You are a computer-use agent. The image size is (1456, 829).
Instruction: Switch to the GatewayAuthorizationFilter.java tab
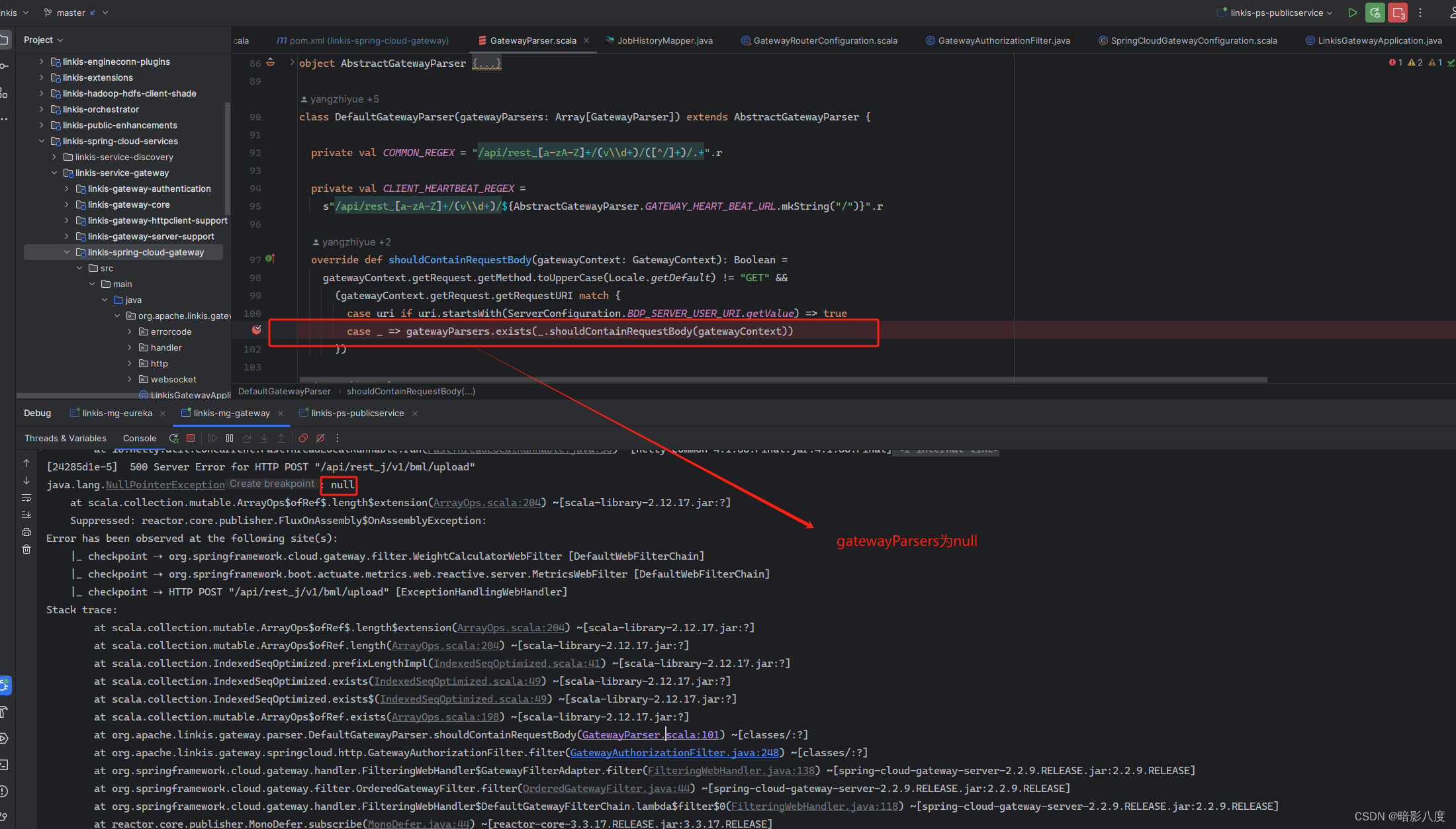pos(998,40)
